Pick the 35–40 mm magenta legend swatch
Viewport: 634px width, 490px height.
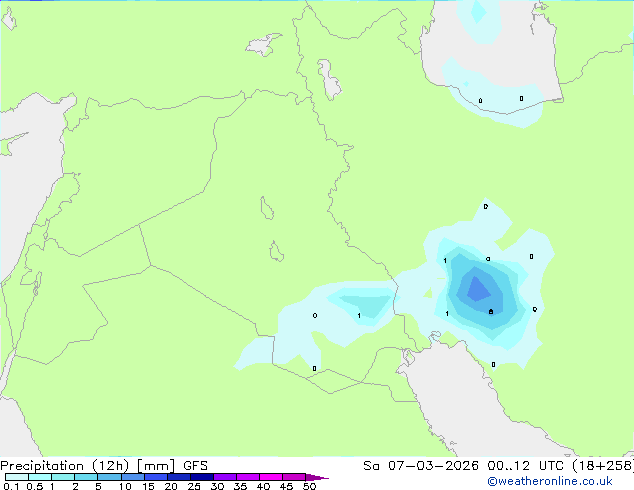click(x=248, y=477)
